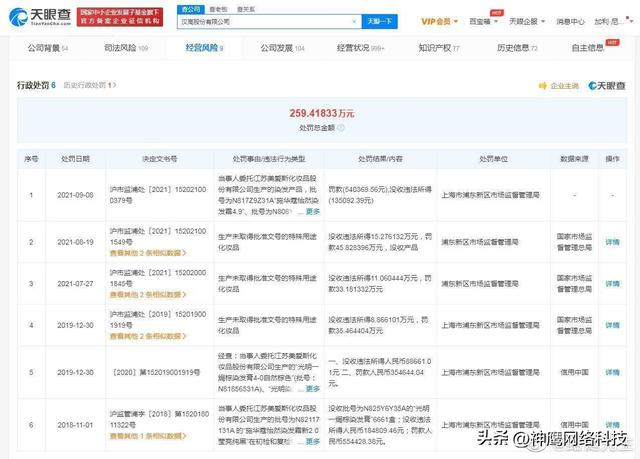Screen dimensions: 640x459
Task: Click the total penalty amount 259.41833万元
Action: point(322,113)
